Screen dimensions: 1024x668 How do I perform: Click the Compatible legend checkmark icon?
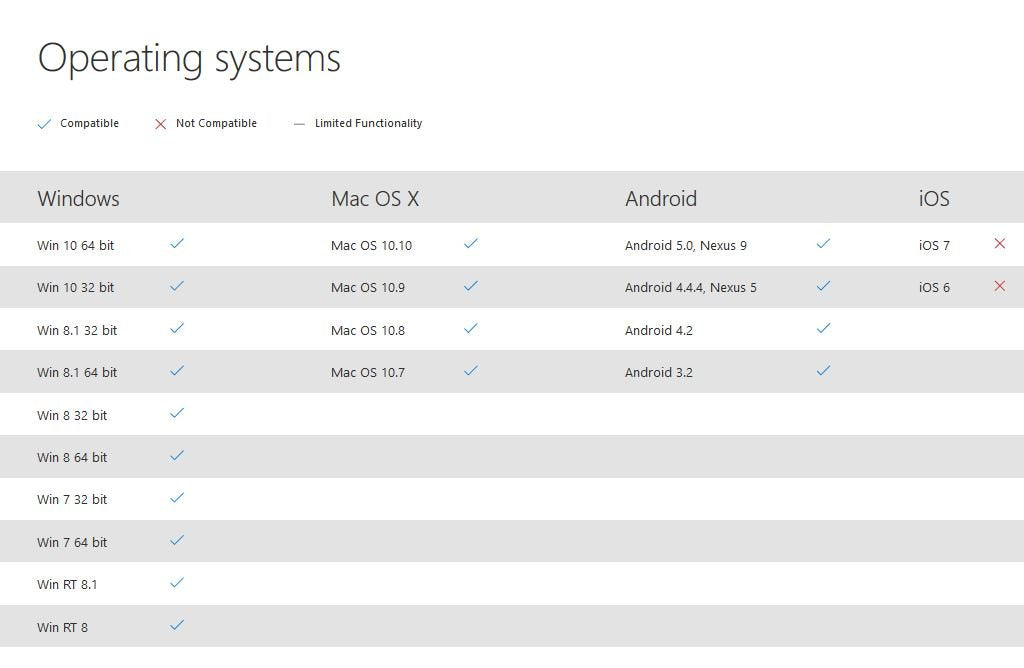point(44,124)
